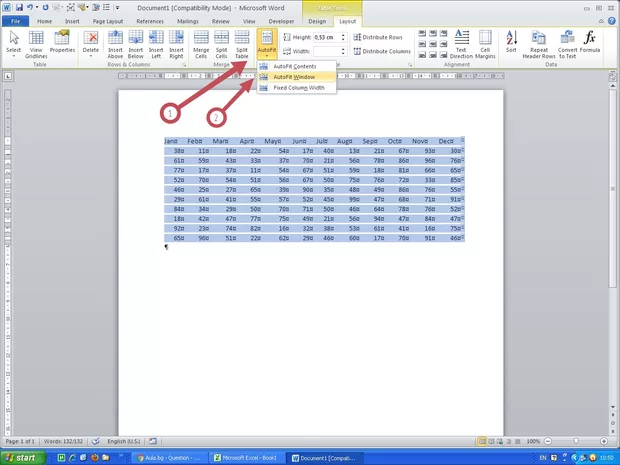Click Merge Cells
620x465 pixels.
tap(201, 44)
